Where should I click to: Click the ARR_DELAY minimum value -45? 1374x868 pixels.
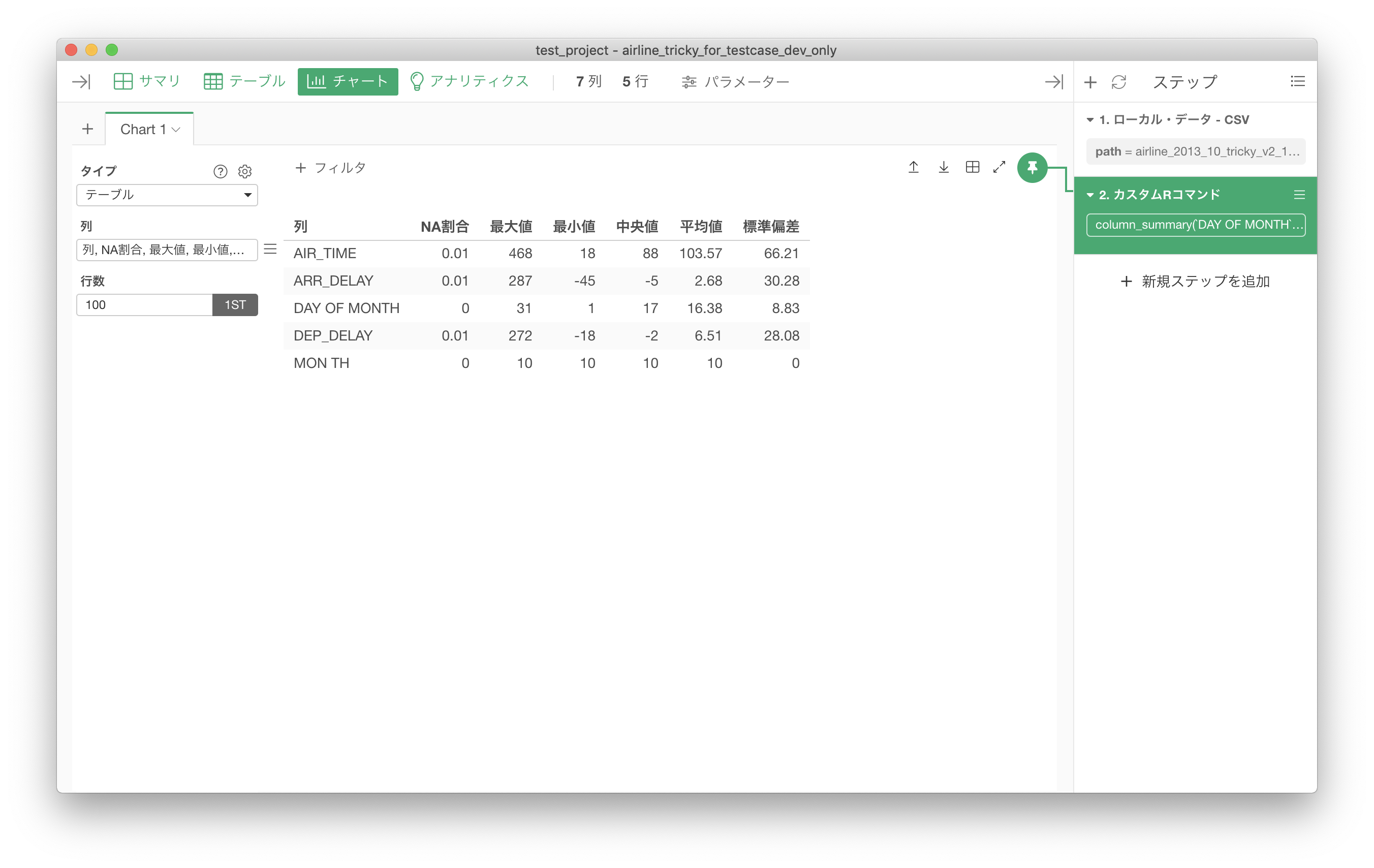pyautogui.click(x=584, y=281)
